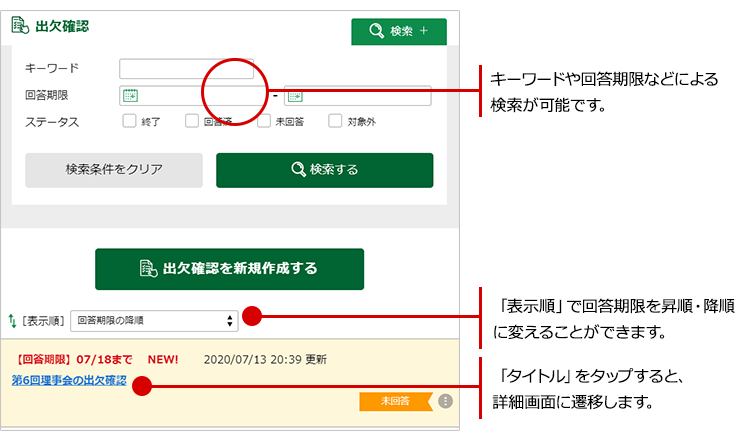Click the three-dot more options icon
Image resolution: width=750 pixels, height=441 pixels.
[445, 401]
